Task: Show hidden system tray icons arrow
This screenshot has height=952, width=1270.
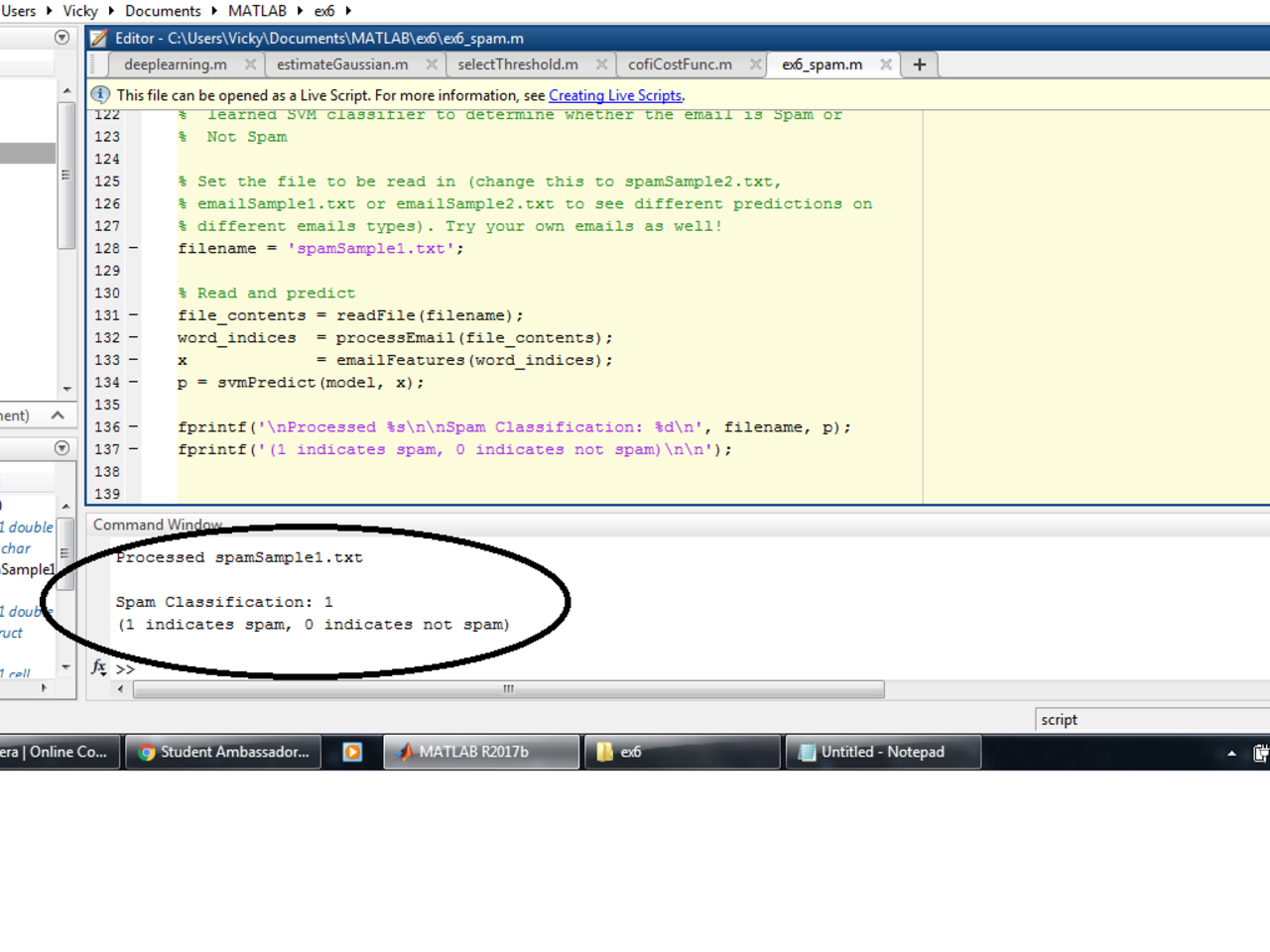Action: pyautogui.click(x=1231, y=754)
